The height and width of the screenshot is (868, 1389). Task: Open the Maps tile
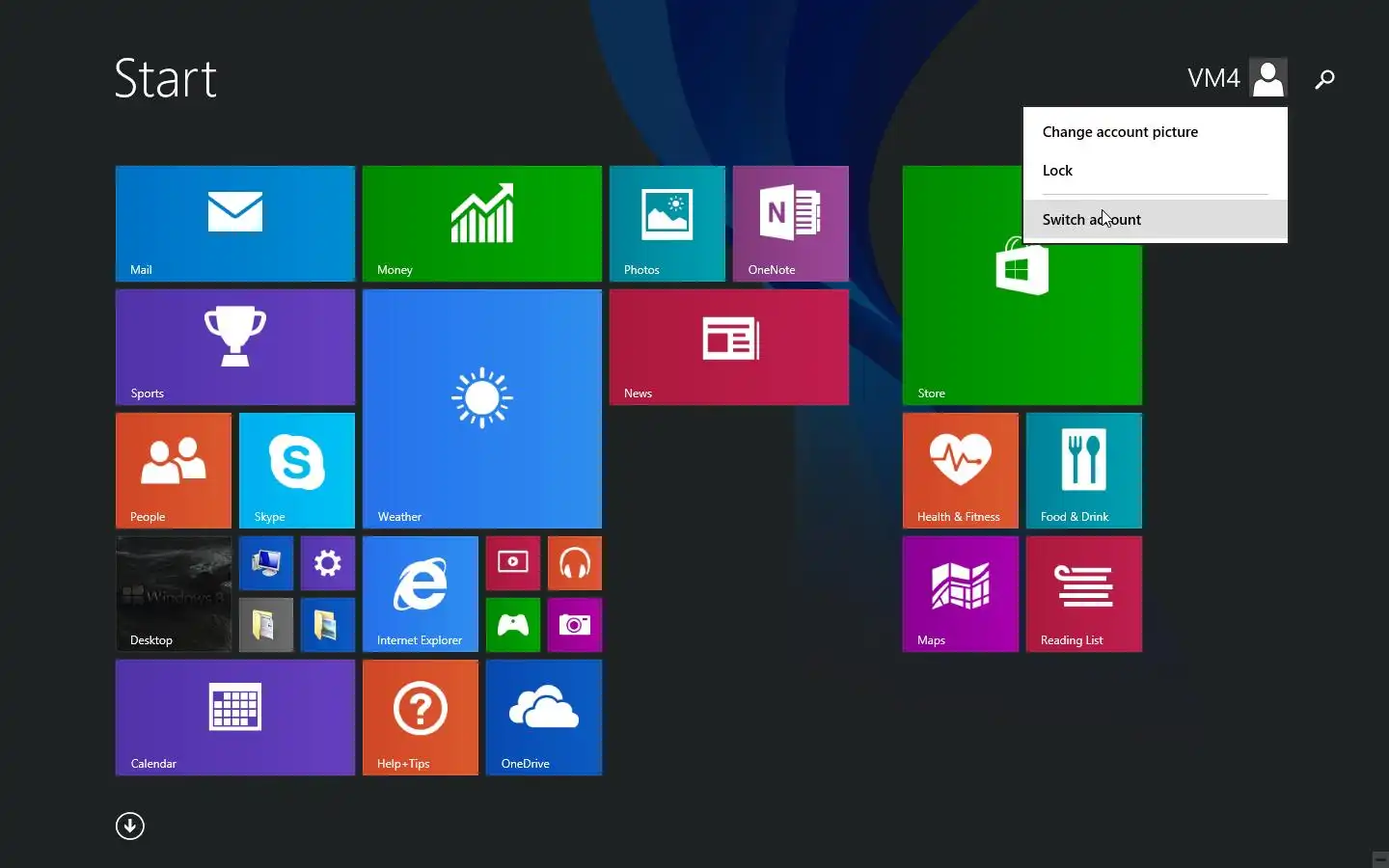click(961, 594)
